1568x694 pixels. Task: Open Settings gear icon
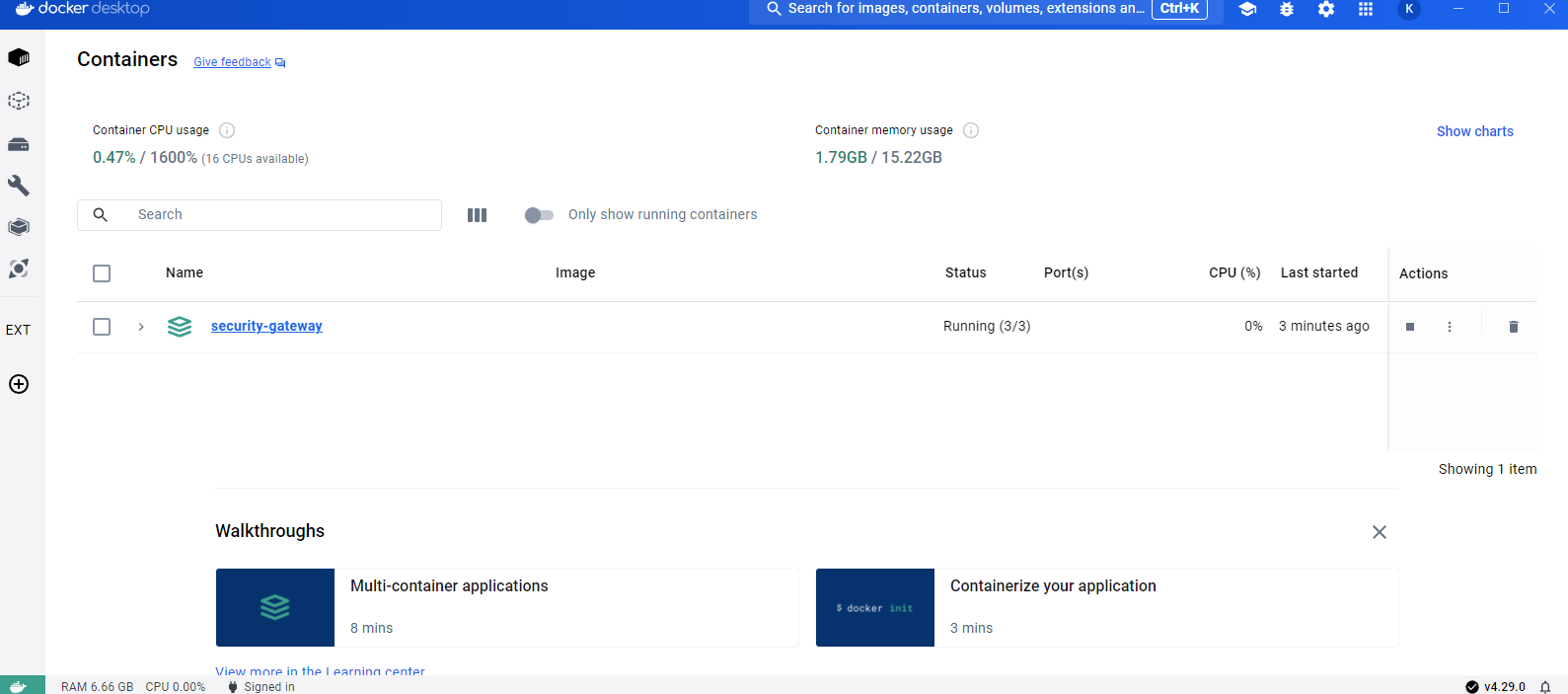(x=1326, y=9)
